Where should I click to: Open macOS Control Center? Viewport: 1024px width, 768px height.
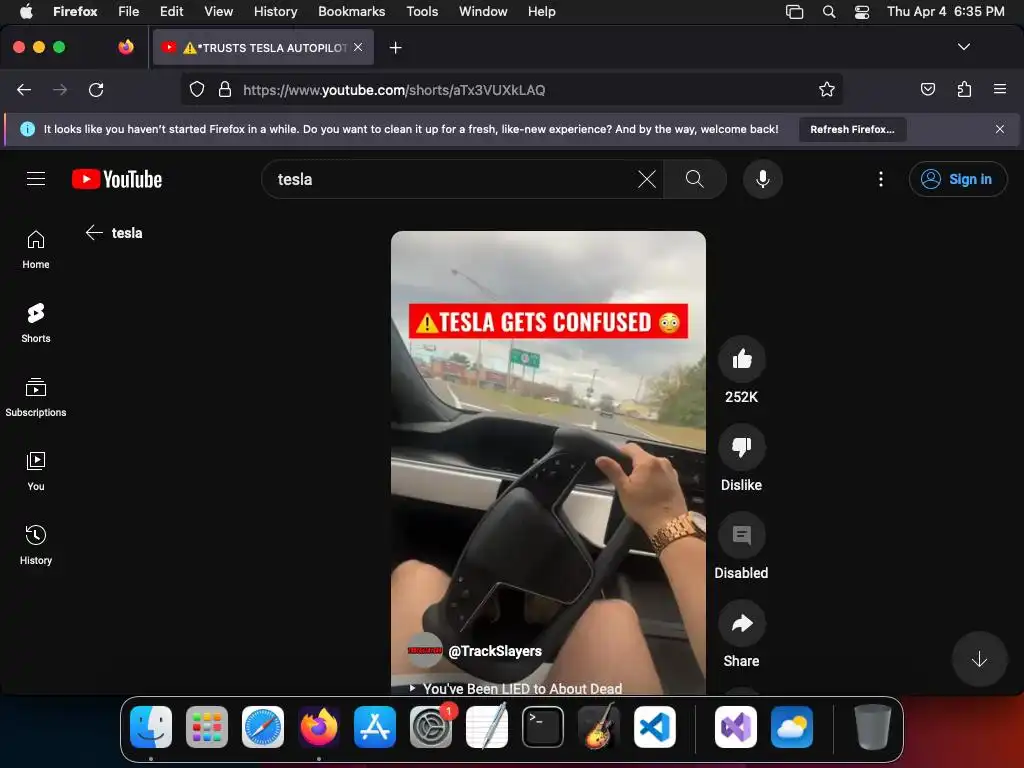(x=861, y=12)
